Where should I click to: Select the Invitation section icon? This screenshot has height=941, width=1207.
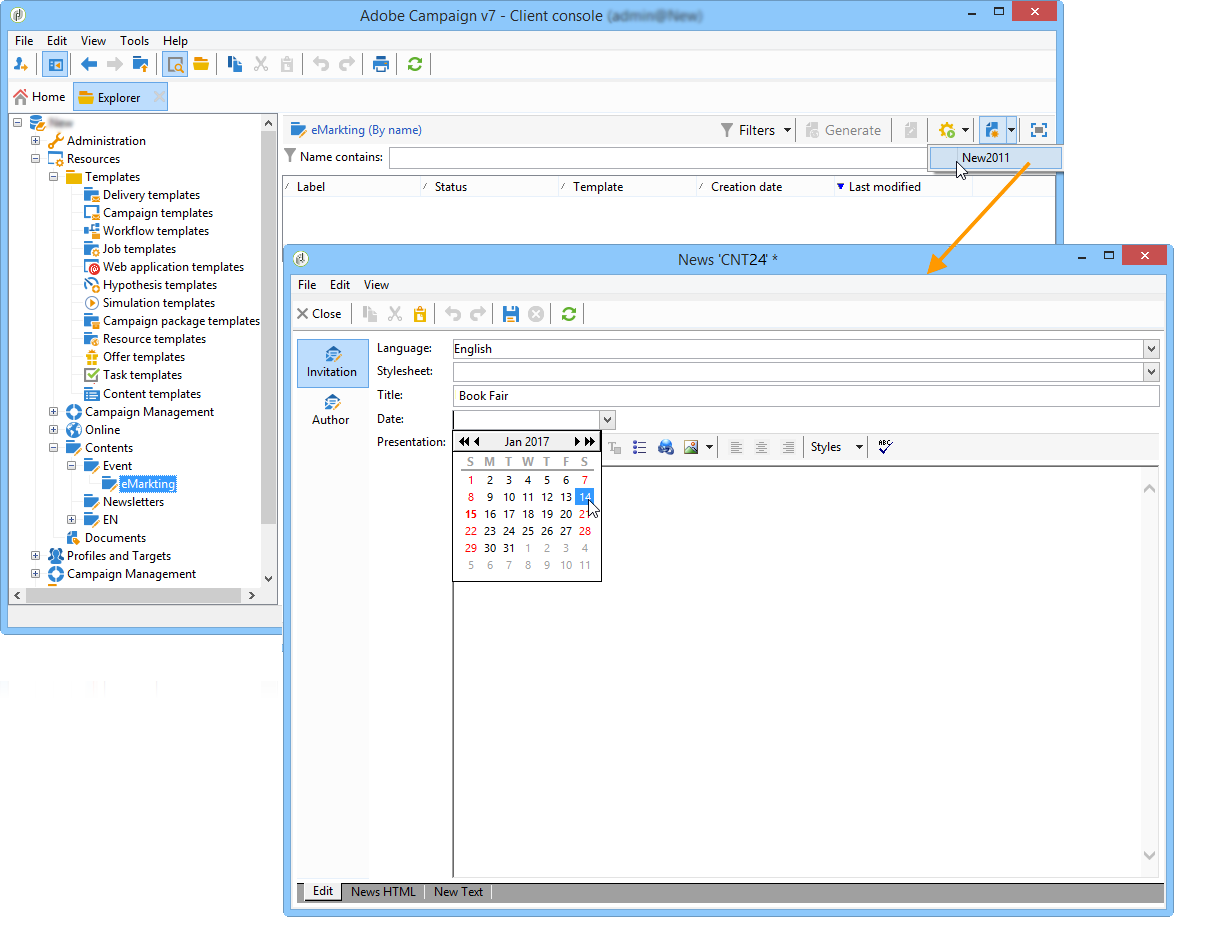point(333,363)
